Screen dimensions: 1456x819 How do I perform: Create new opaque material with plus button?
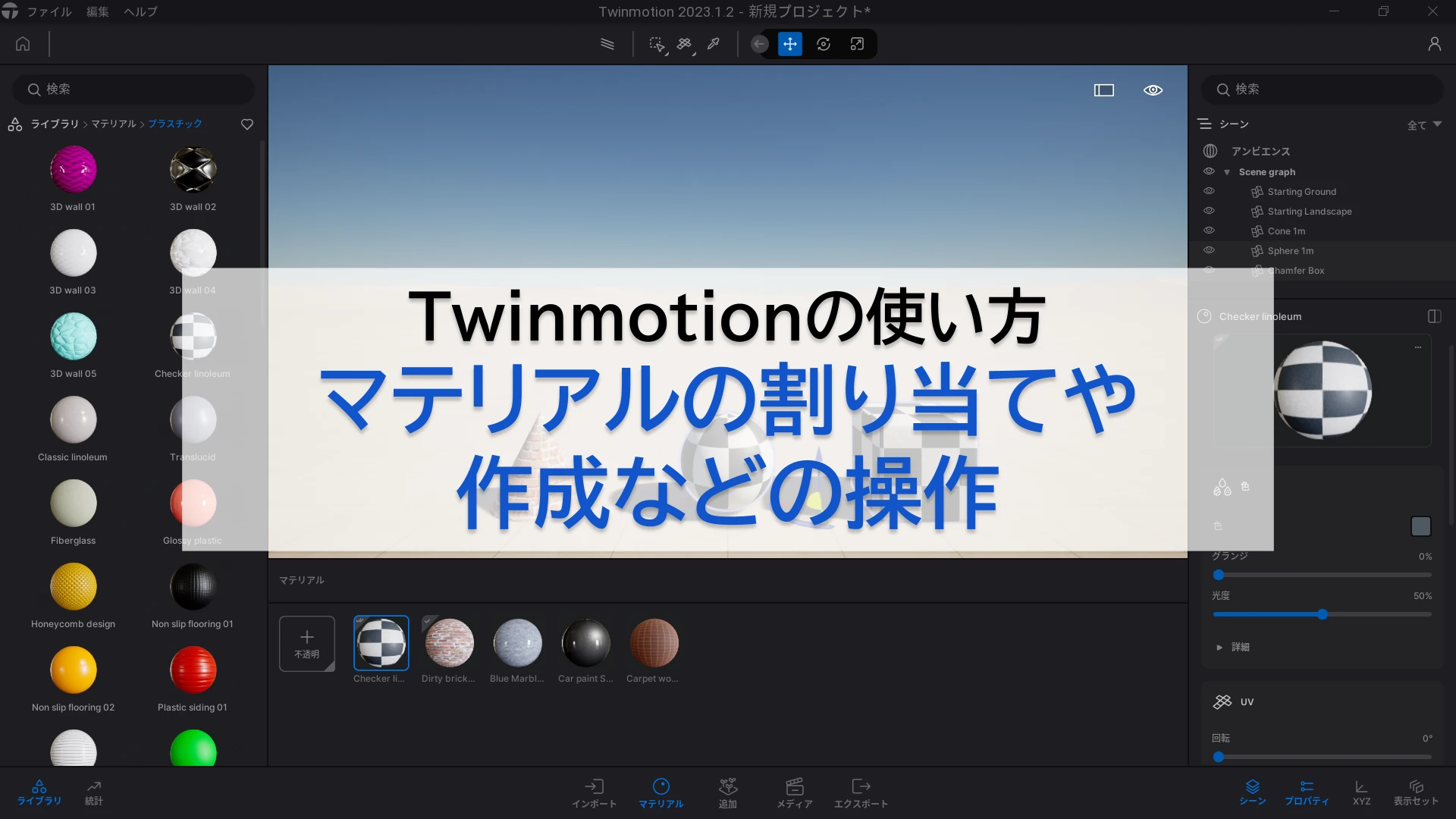(x=307, y=644)
